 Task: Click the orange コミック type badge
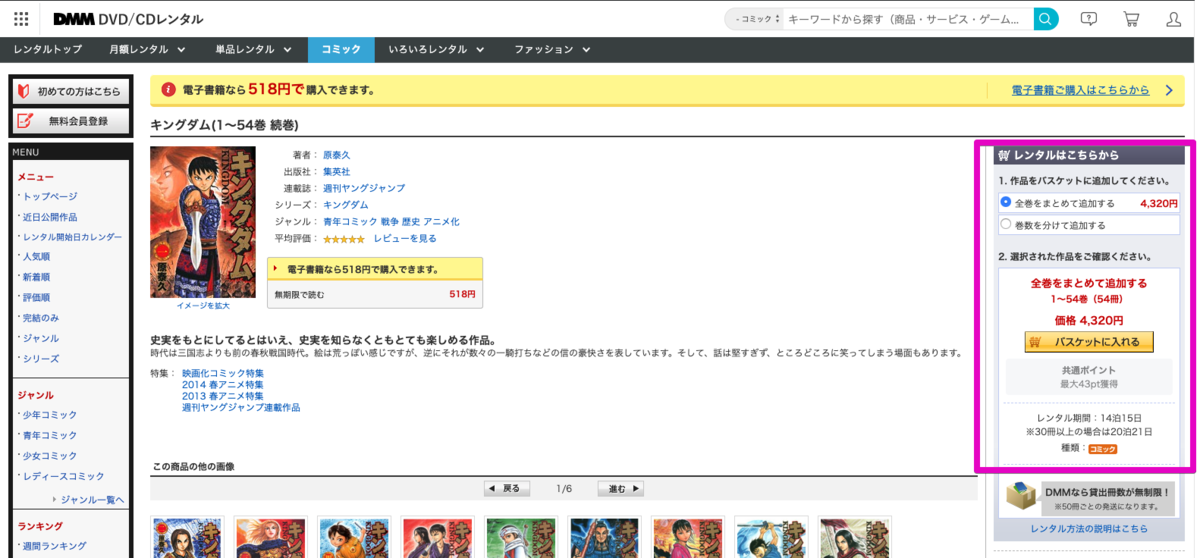(x=1103, y=449)
